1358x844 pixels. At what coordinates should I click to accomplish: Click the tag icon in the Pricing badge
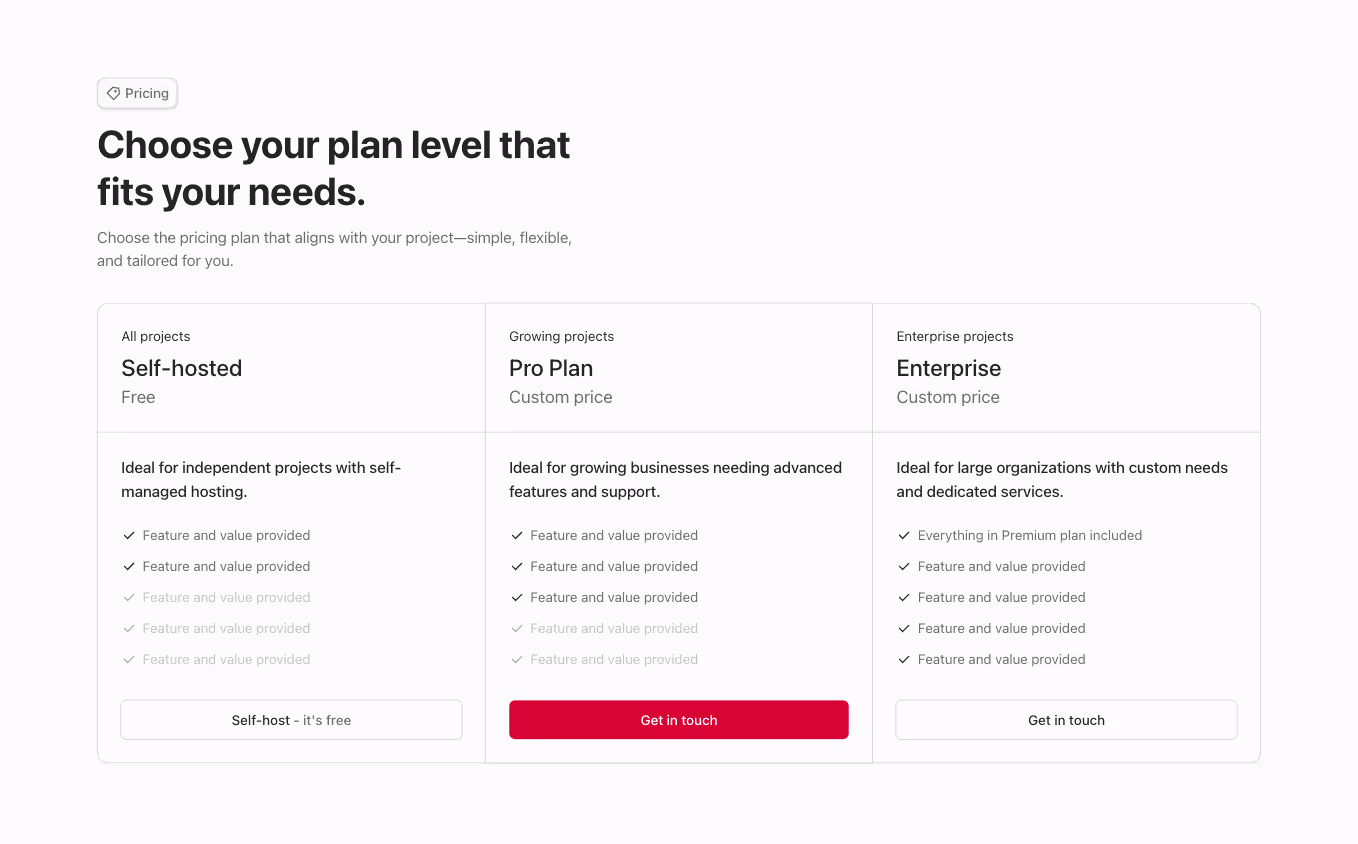pos(113,92)
